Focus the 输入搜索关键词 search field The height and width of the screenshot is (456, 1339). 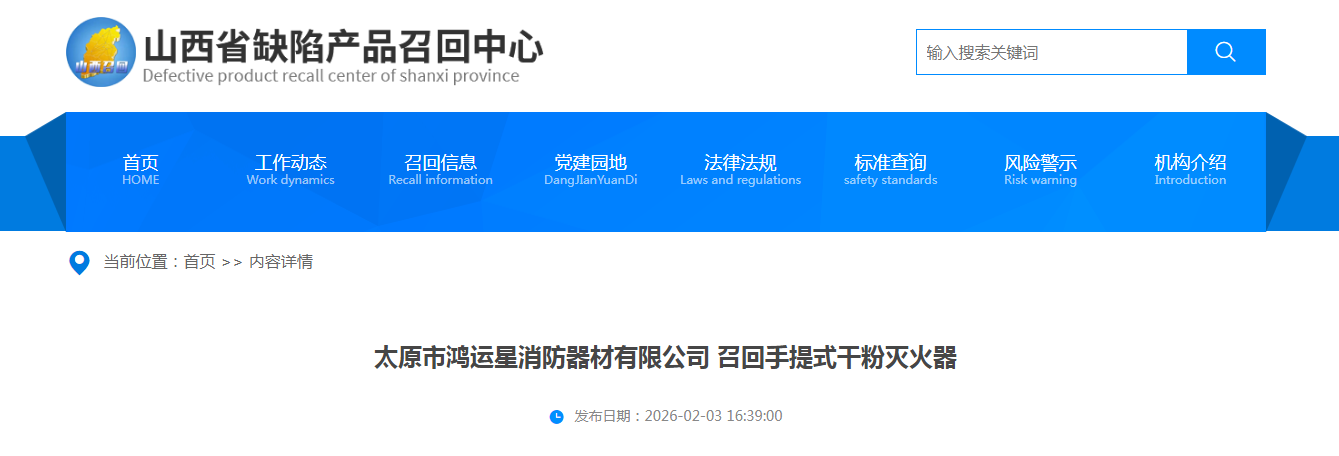point(1050,52)
